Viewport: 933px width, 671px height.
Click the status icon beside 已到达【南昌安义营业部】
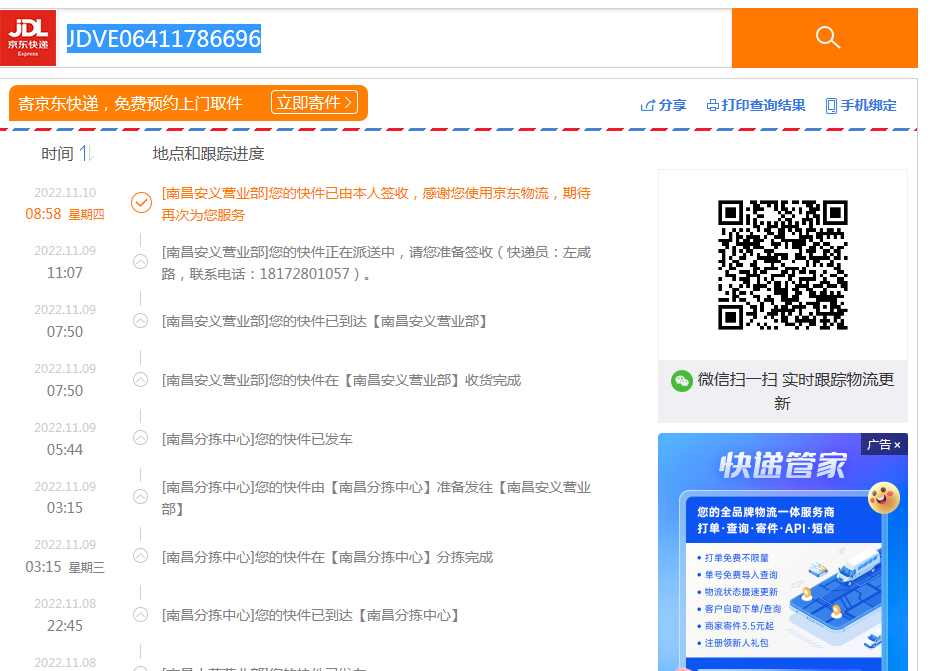click(x=140, y=321)
